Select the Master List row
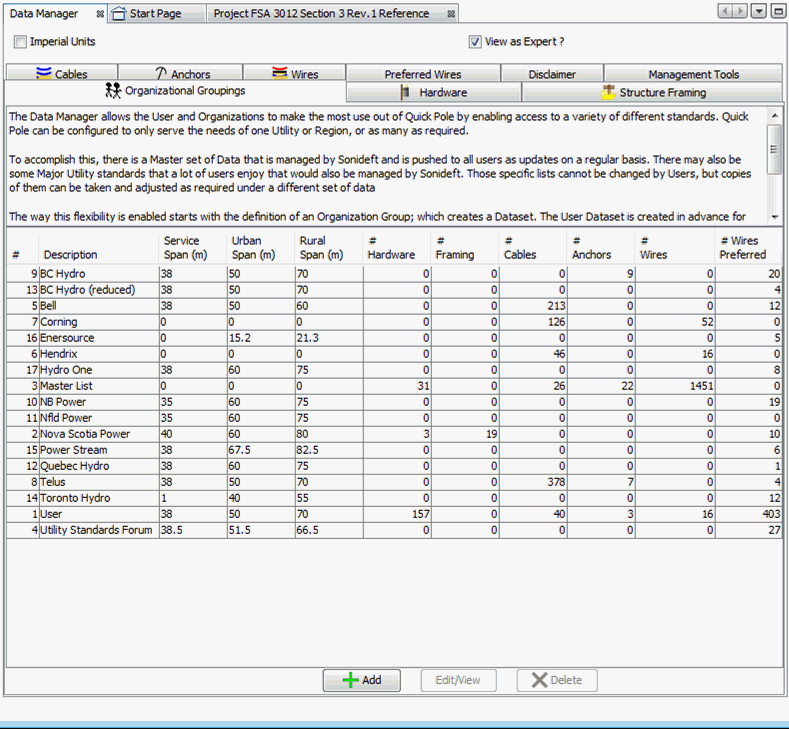Viewport: 789px width, 729px height. point(394,386)
